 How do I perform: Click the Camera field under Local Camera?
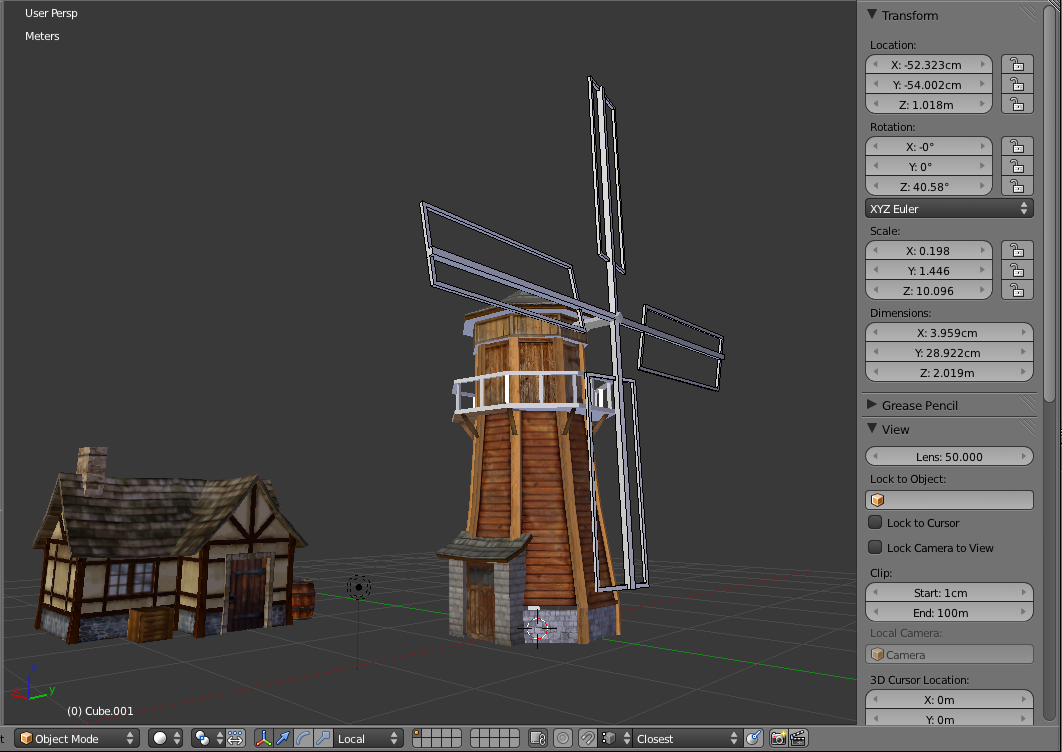(948, 654)
